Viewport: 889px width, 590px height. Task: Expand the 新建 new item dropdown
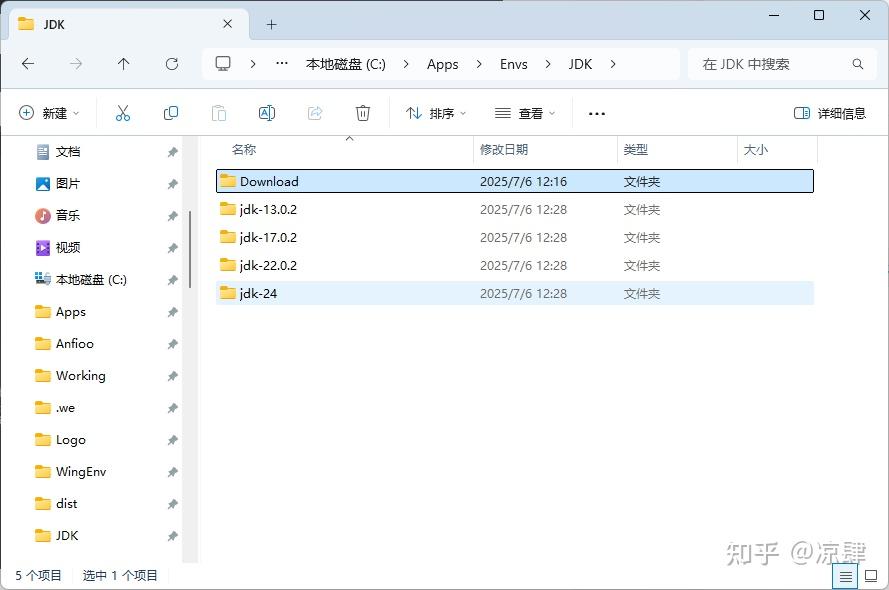coord(49,112)
